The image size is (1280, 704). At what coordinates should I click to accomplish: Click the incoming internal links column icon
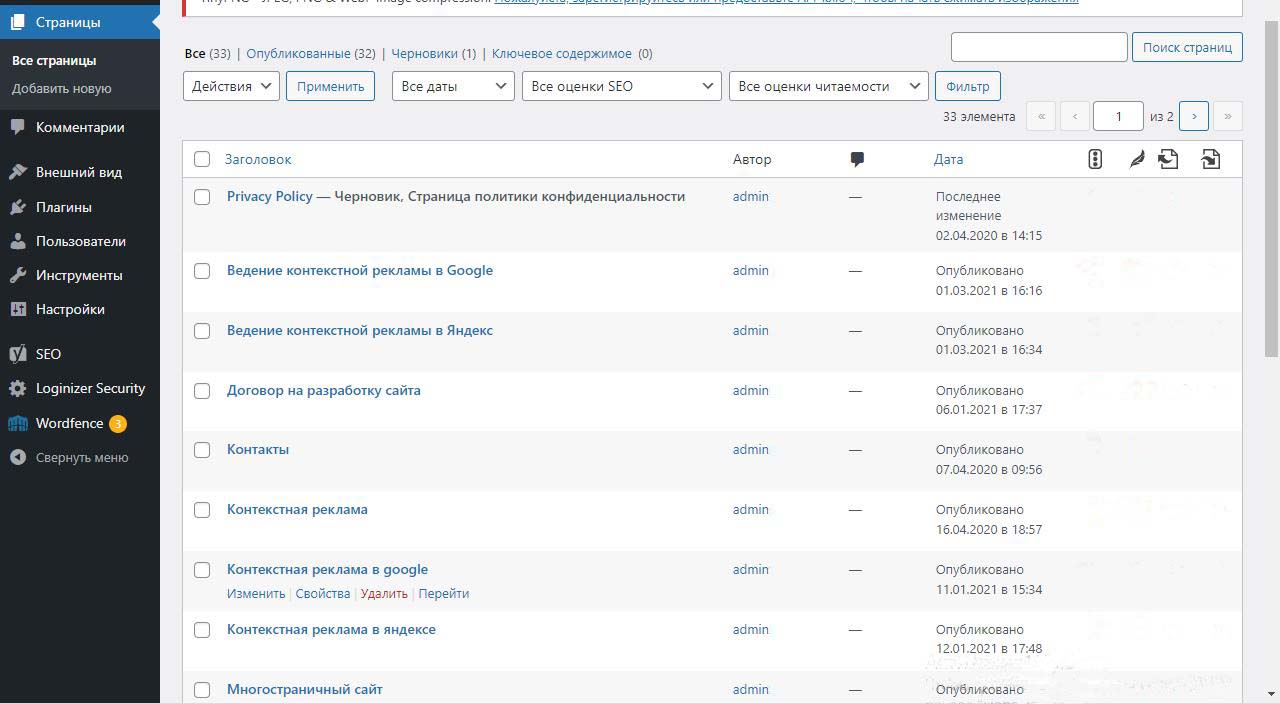pos(1210,159)
